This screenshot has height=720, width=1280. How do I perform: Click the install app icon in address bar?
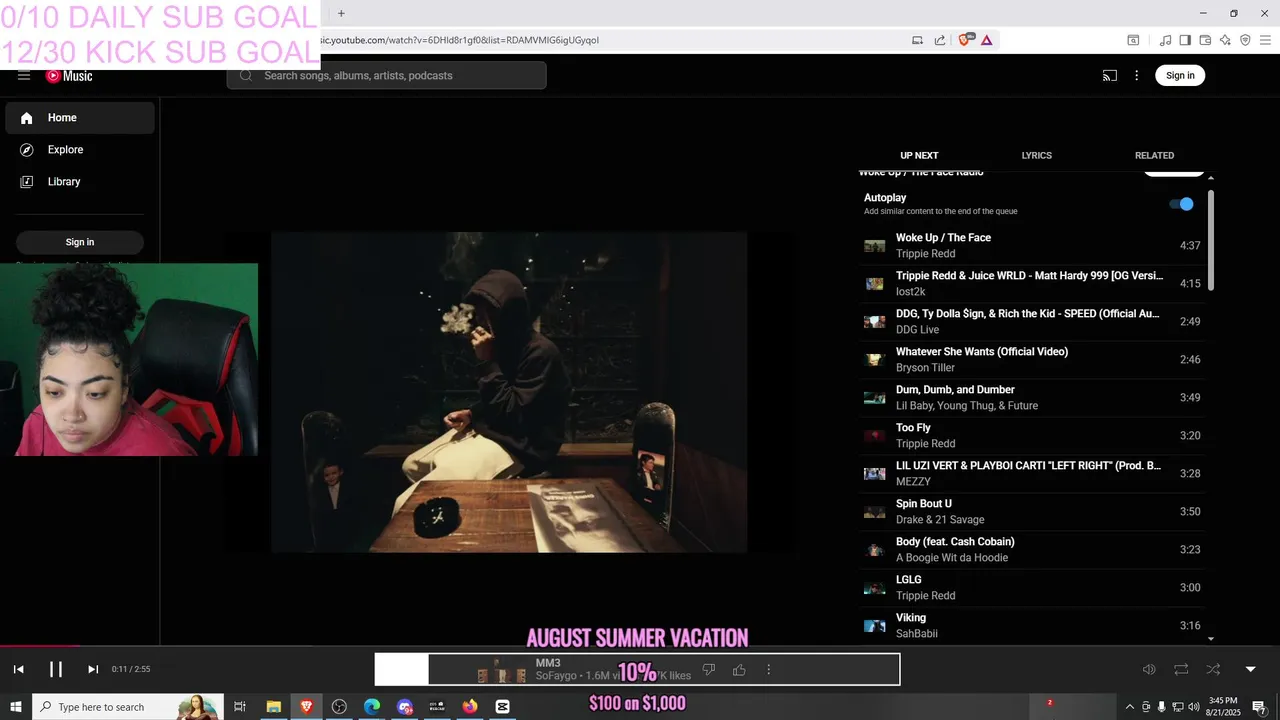pyautogui.click(x=917, y=40)
